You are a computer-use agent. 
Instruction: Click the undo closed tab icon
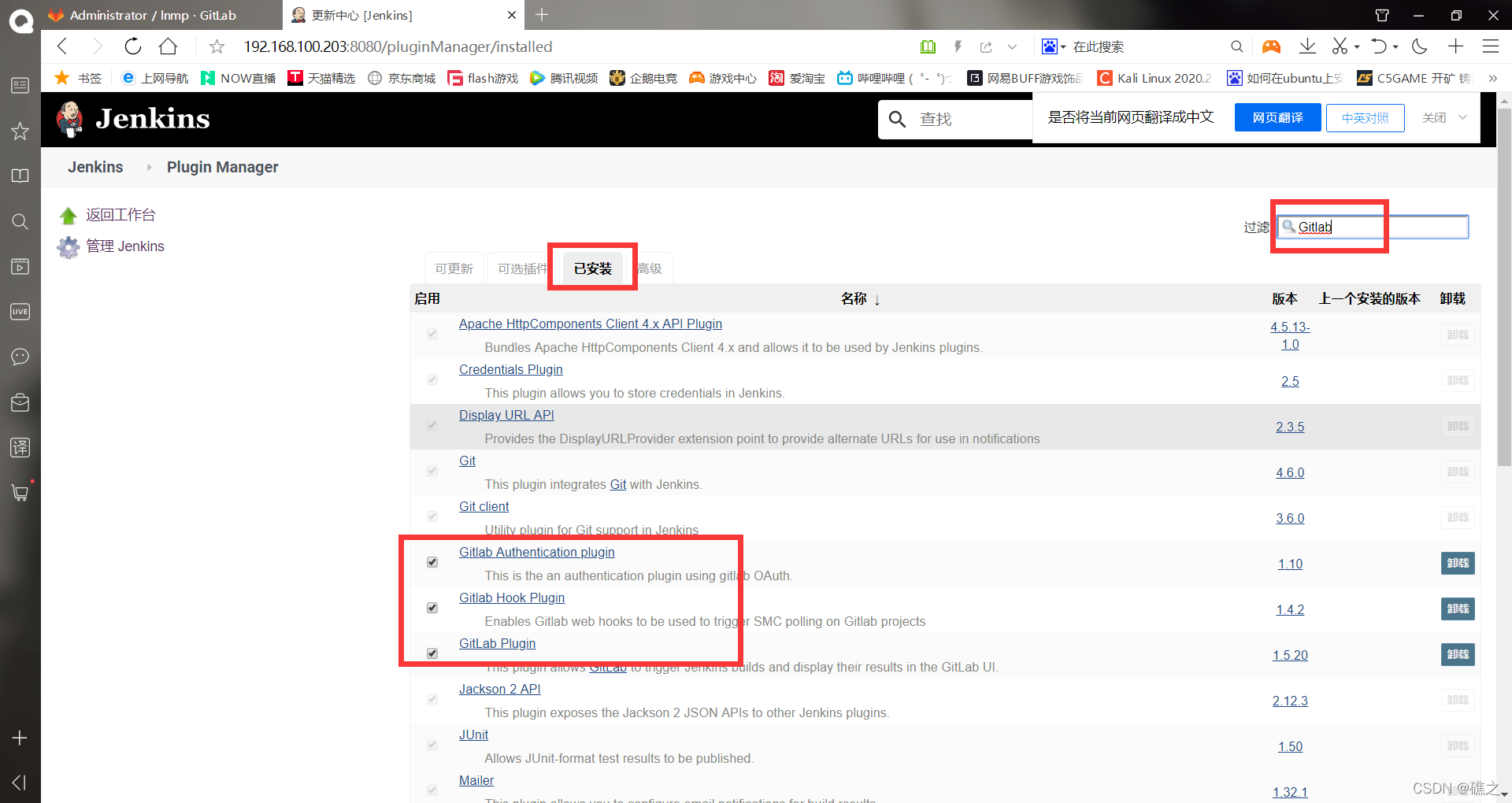tap(1379, 46)
